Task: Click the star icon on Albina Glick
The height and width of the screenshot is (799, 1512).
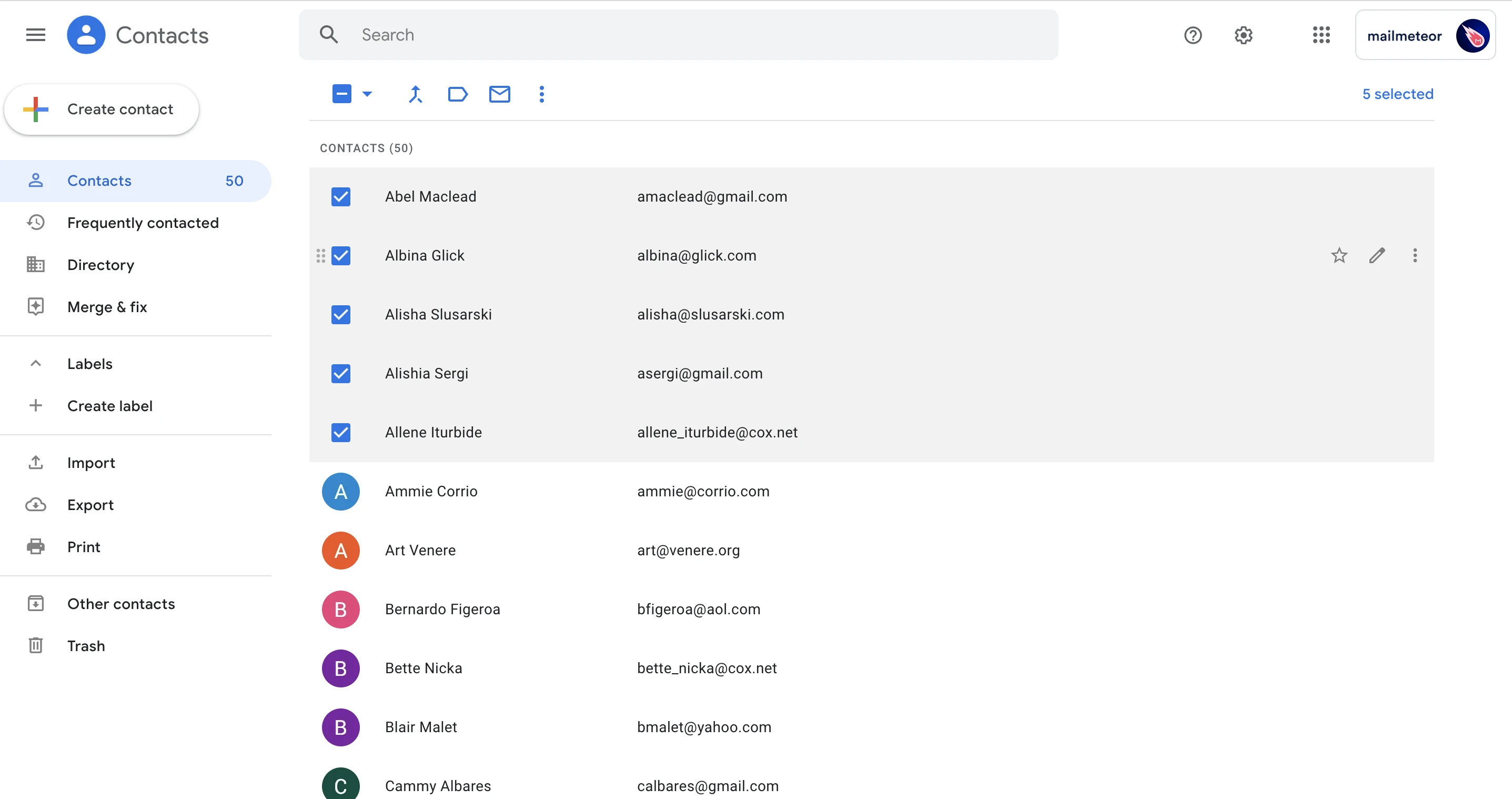Action: coord(1339,255)
